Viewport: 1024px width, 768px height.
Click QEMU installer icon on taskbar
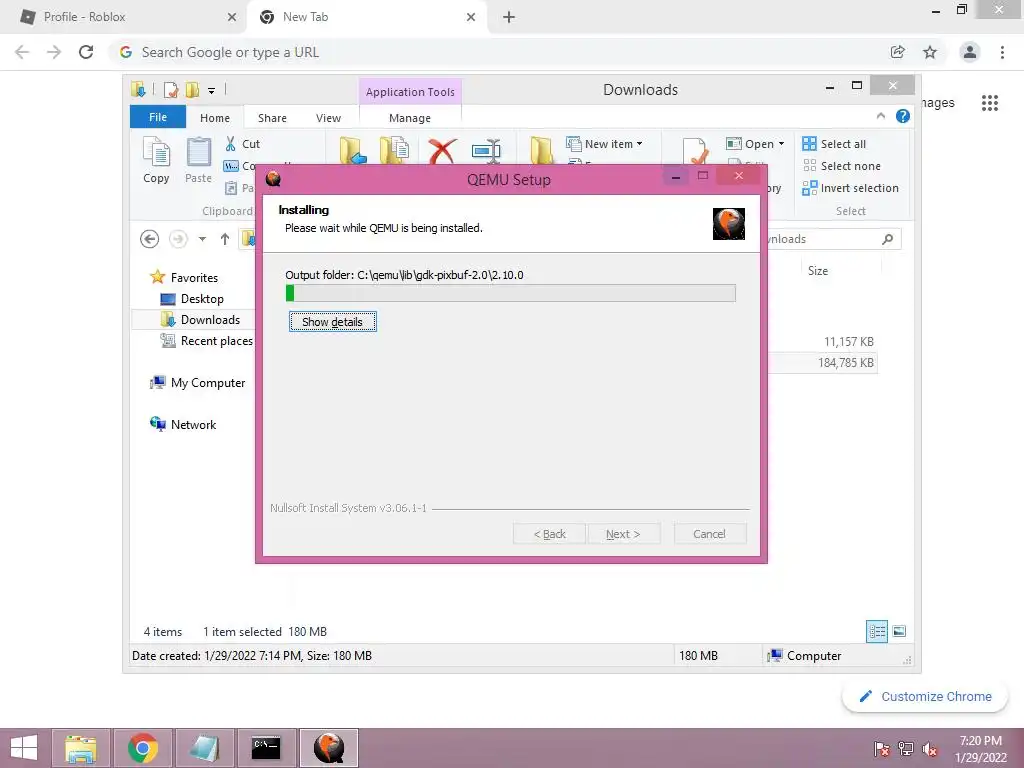tap(328, 748)
